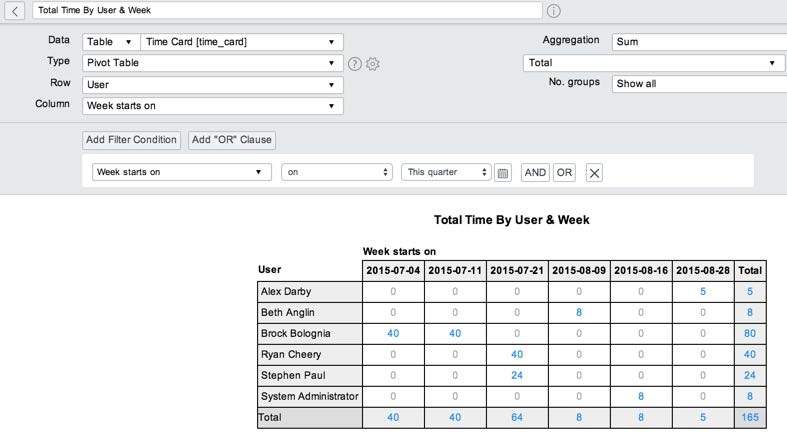Open the Type Pivot Table dropdown
Image resolution: width=787 pixels, height=434 pixels.
click(213, 63)
